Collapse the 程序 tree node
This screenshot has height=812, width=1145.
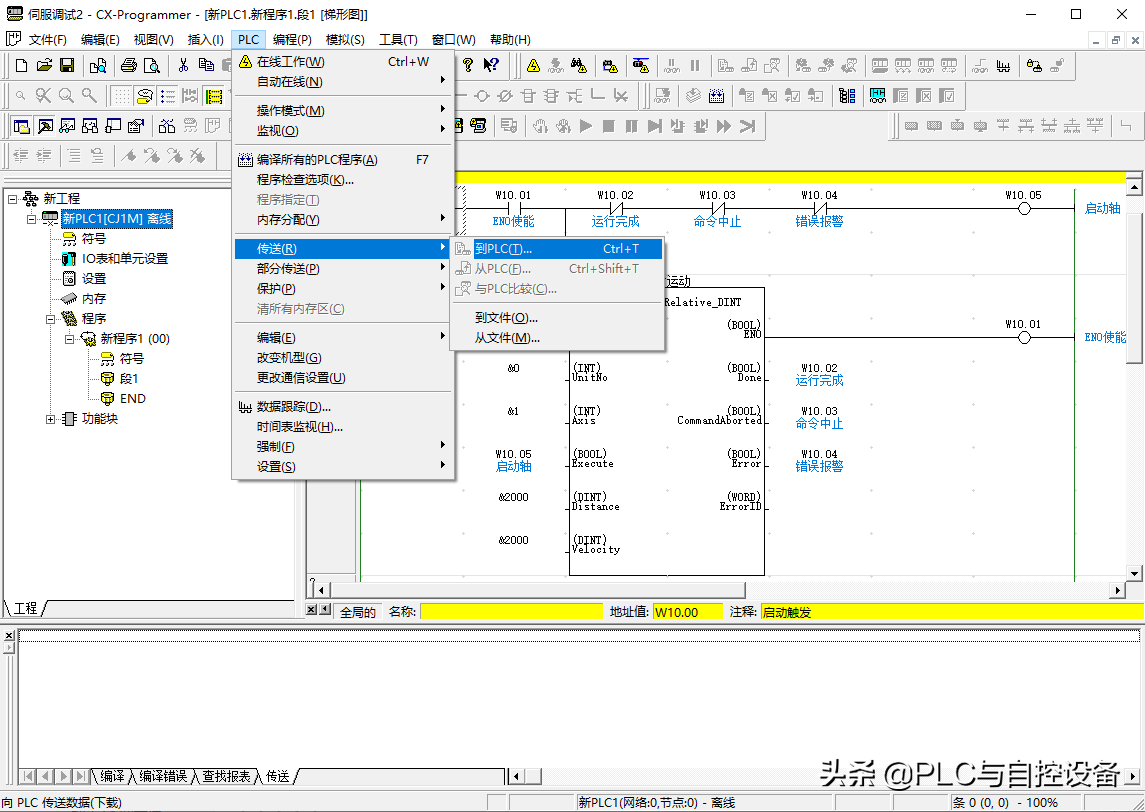pyautogui.click(x=51, y=319)
